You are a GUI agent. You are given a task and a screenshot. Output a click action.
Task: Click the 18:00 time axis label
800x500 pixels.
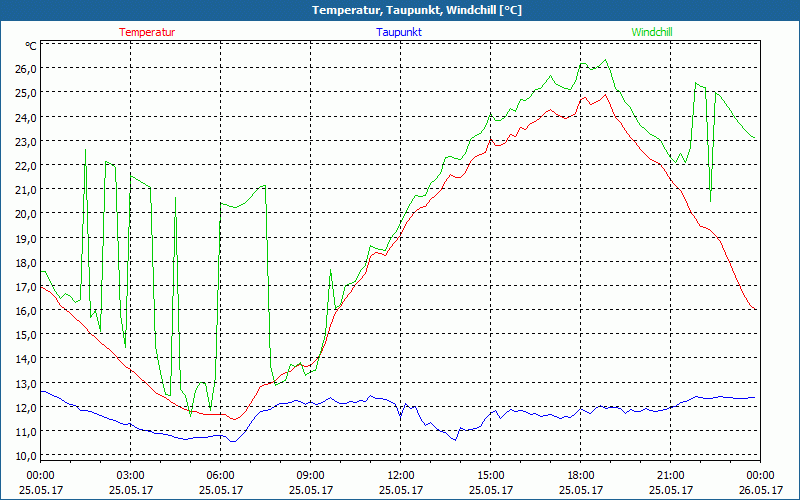click(581, 476)
